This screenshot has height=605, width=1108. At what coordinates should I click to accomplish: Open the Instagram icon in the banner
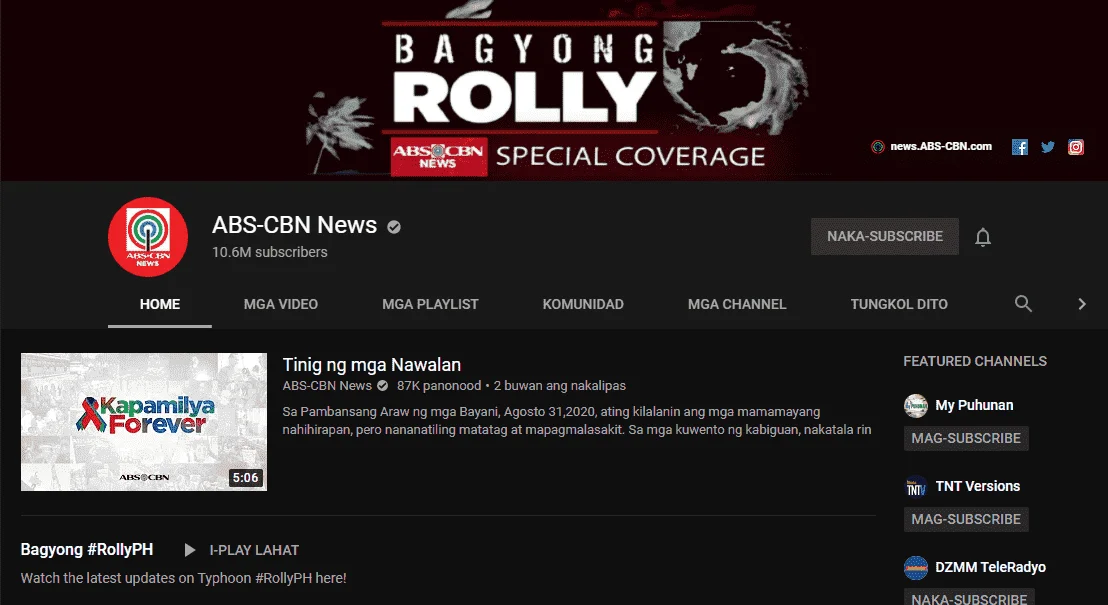[1075, 147]
